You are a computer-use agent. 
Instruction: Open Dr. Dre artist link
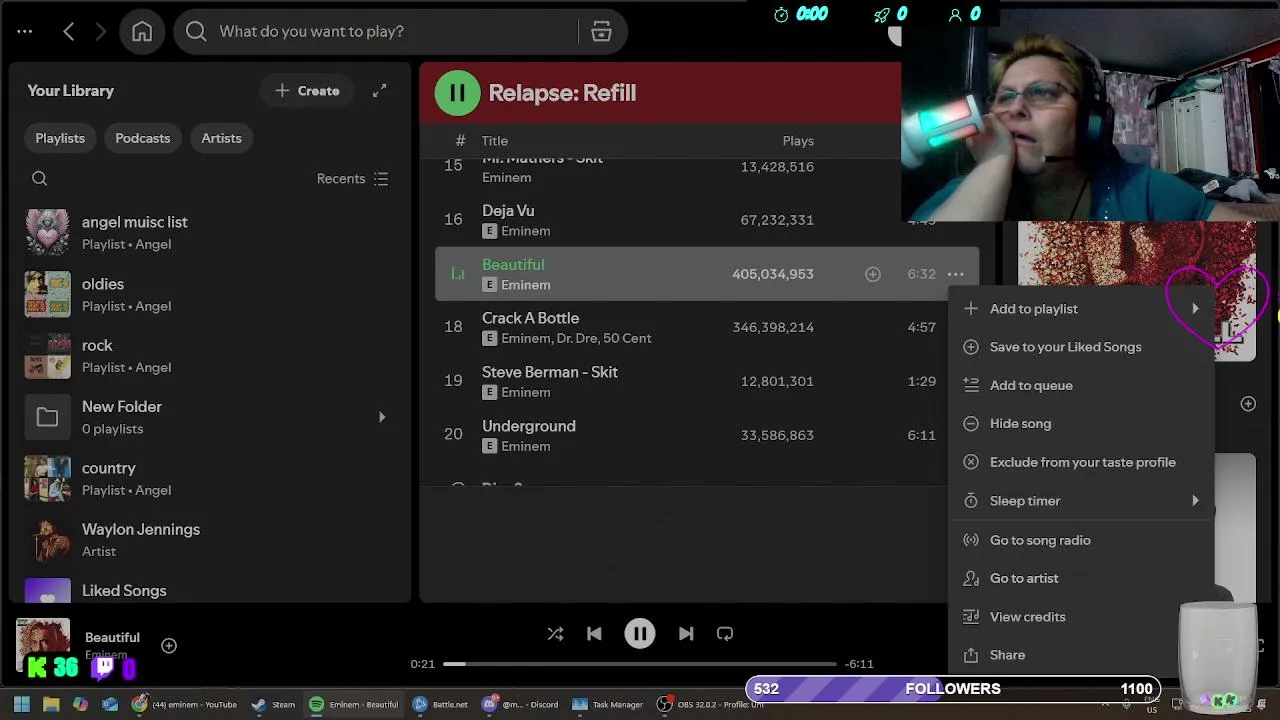point(576,339)
